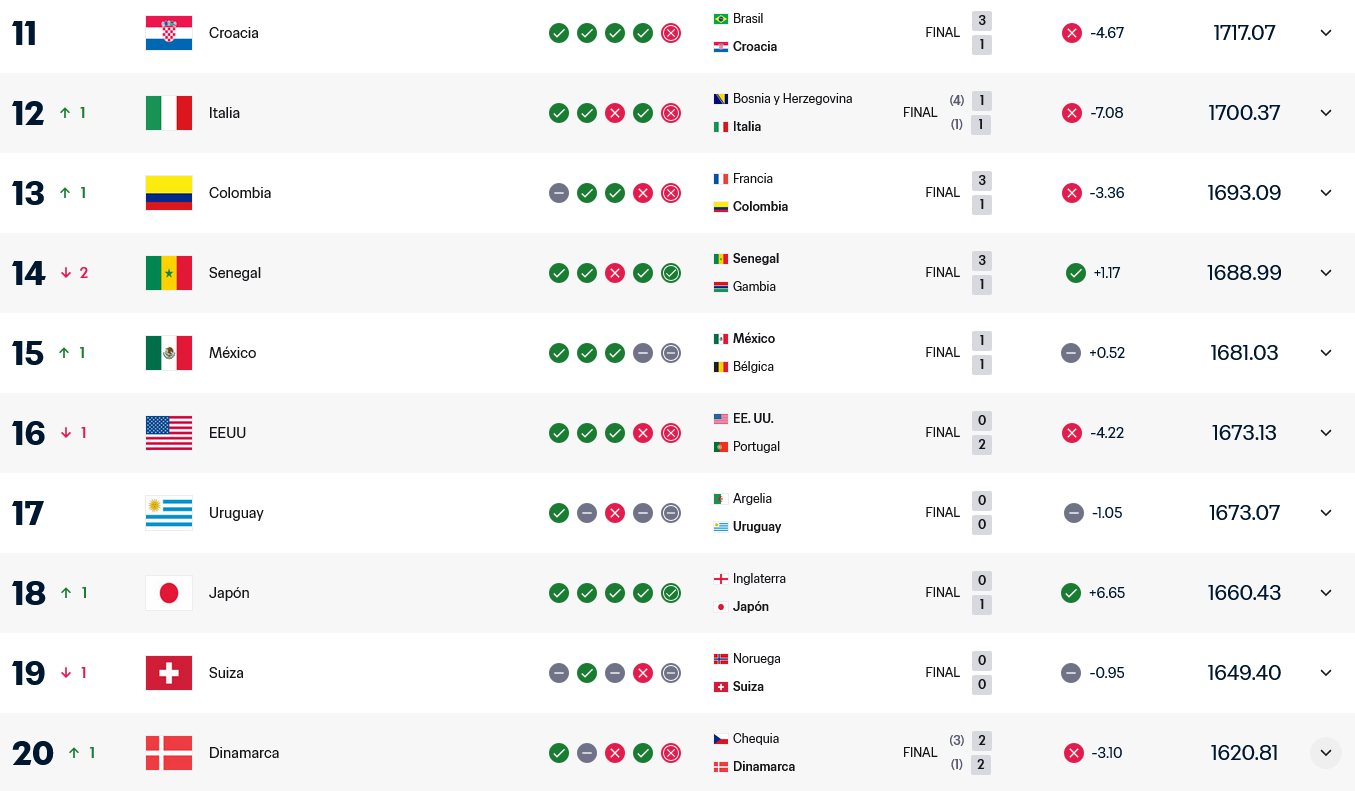Click the Italia flag icon
This screenshot has width=1355, height=791.
click(168, 113)
